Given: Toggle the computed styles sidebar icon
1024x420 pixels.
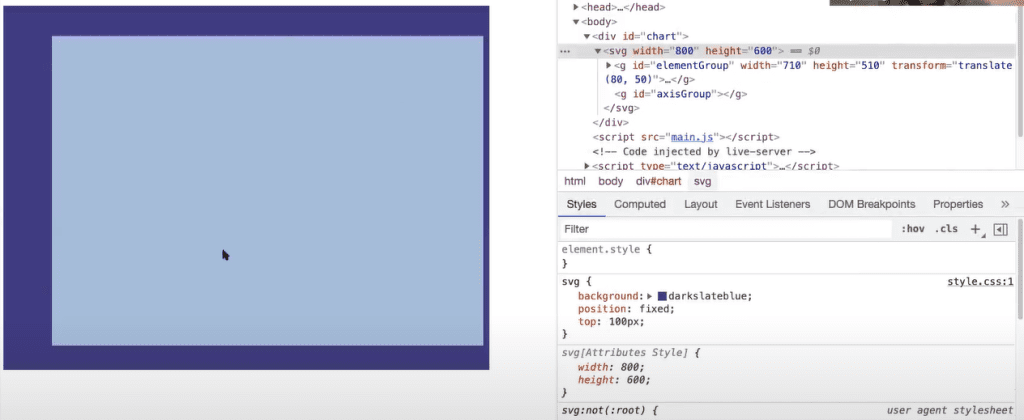Looking at the screenshot, I should pos(1000,229).
